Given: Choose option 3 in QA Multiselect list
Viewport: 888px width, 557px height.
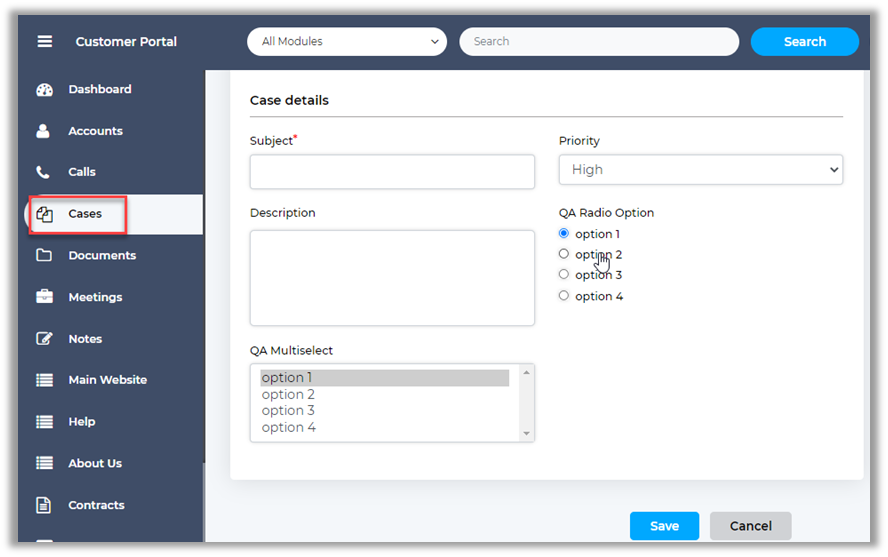Looking at the screenshot, I should point(289,411).
